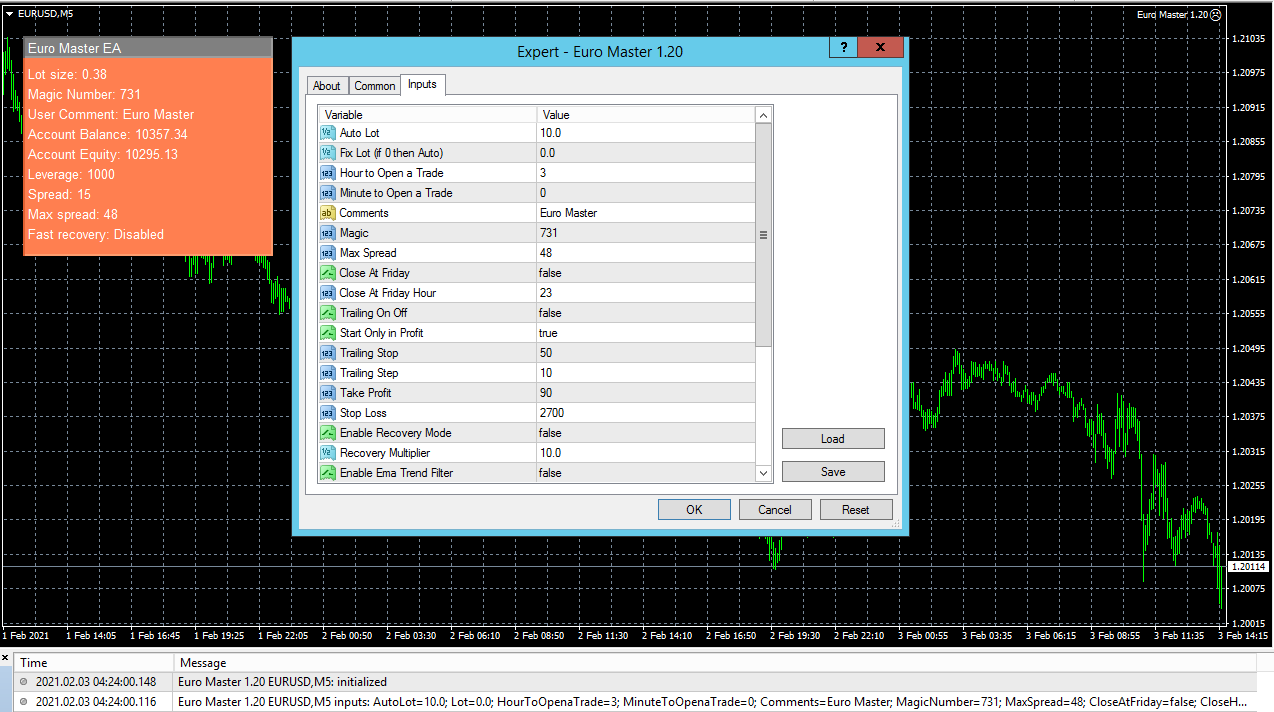The height and width of the screenshot is (712, 1274).
Task: Click the Max Spread value 48
Action: (x=546, y=253)
